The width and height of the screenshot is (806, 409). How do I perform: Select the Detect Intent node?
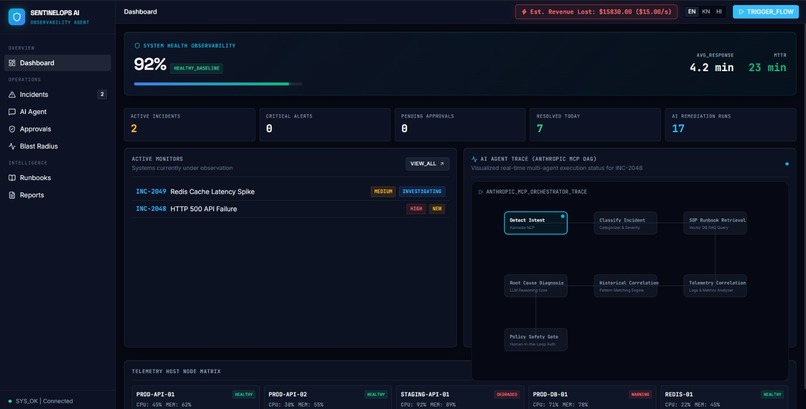coord(536,223)
